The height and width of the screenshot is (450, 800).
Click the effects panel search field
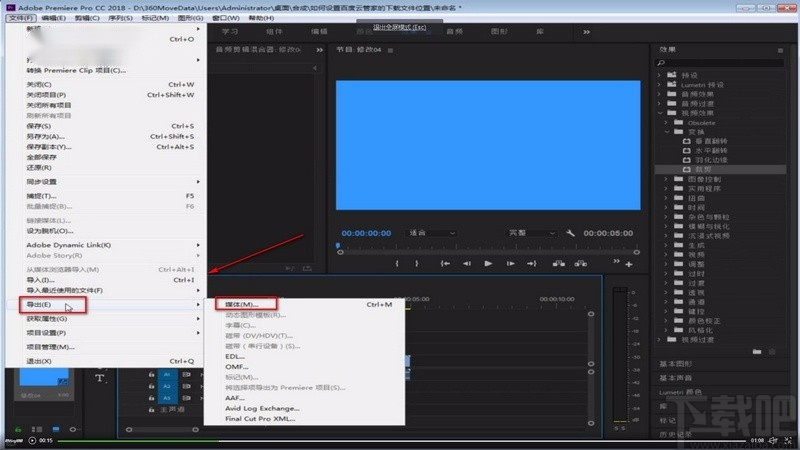point(720,62)
